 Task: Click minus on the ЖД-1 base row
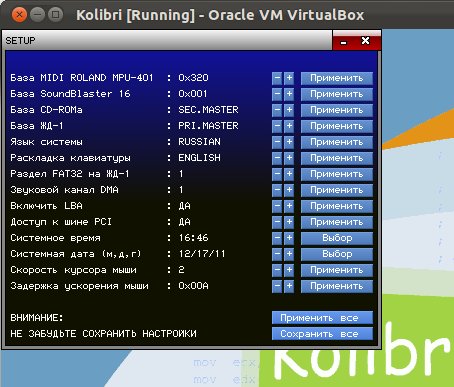[277, 126]
